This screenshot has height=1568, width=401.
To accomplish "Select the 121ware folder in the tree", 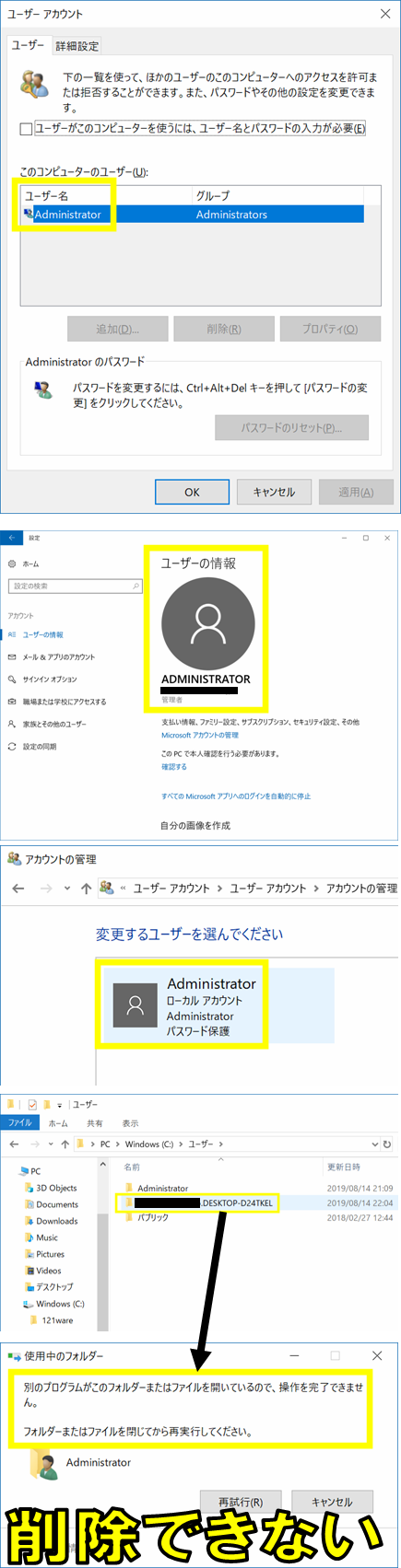I will click(57, 1320).
